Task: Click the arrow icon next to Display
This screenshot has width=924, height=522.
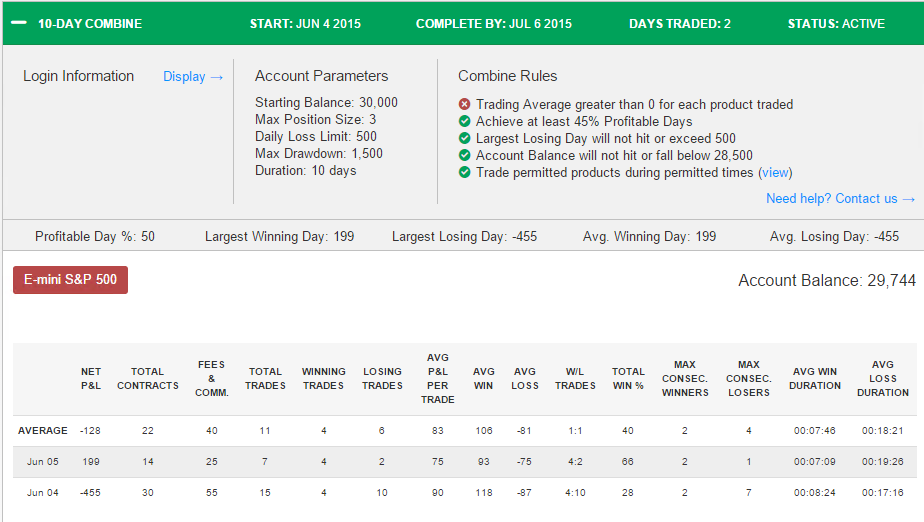Action: (x=217, y=77)
